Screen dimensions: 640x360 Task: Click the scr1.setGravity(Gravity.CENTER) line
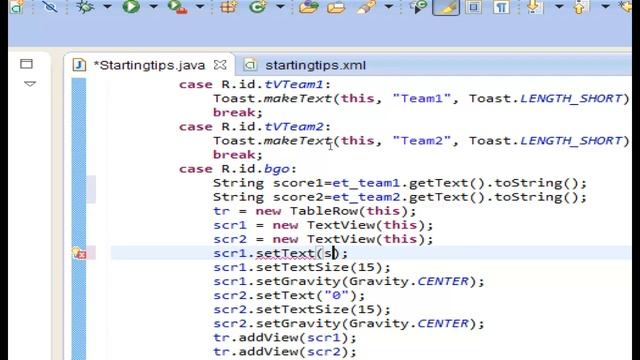click(x=349, y=282)
